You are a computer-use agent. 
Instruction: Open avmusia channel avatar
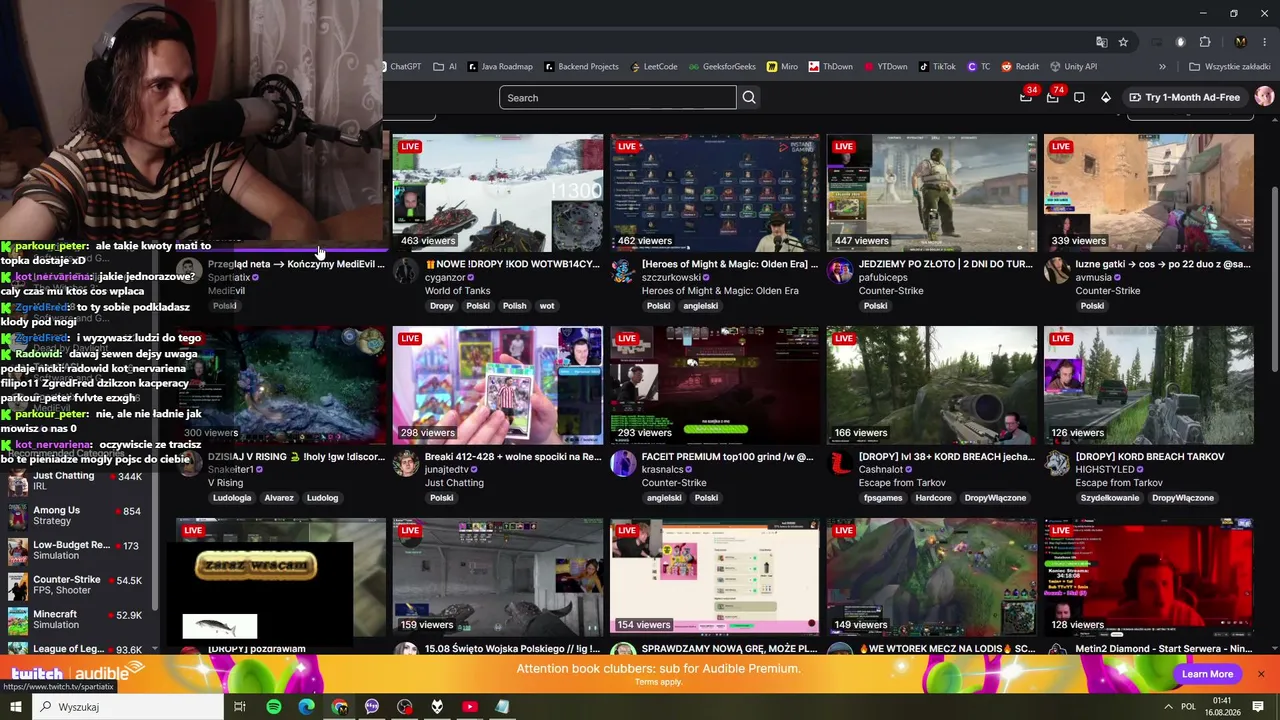click(x=1057, y=271)
